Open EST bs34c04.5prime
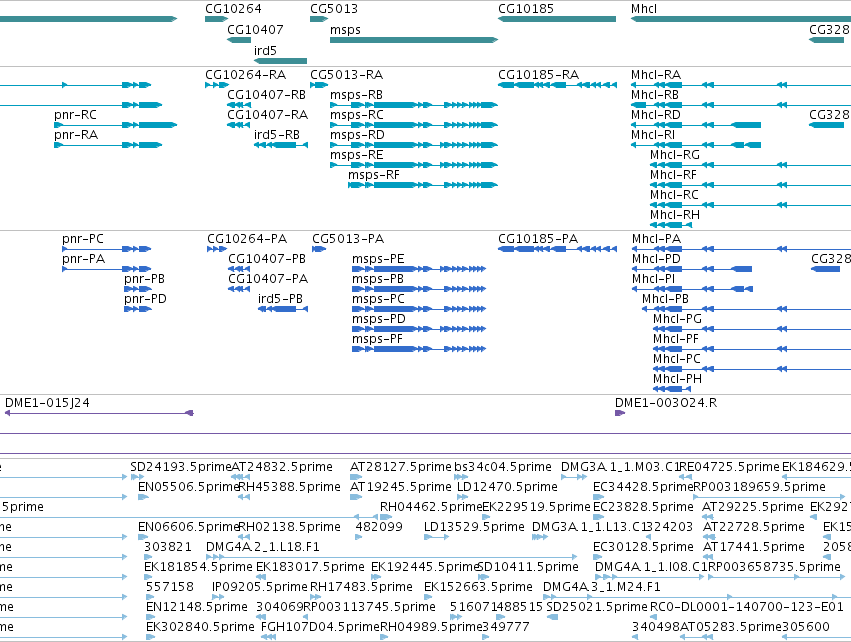This screenshot has width=851, height=642. [503, 467]
